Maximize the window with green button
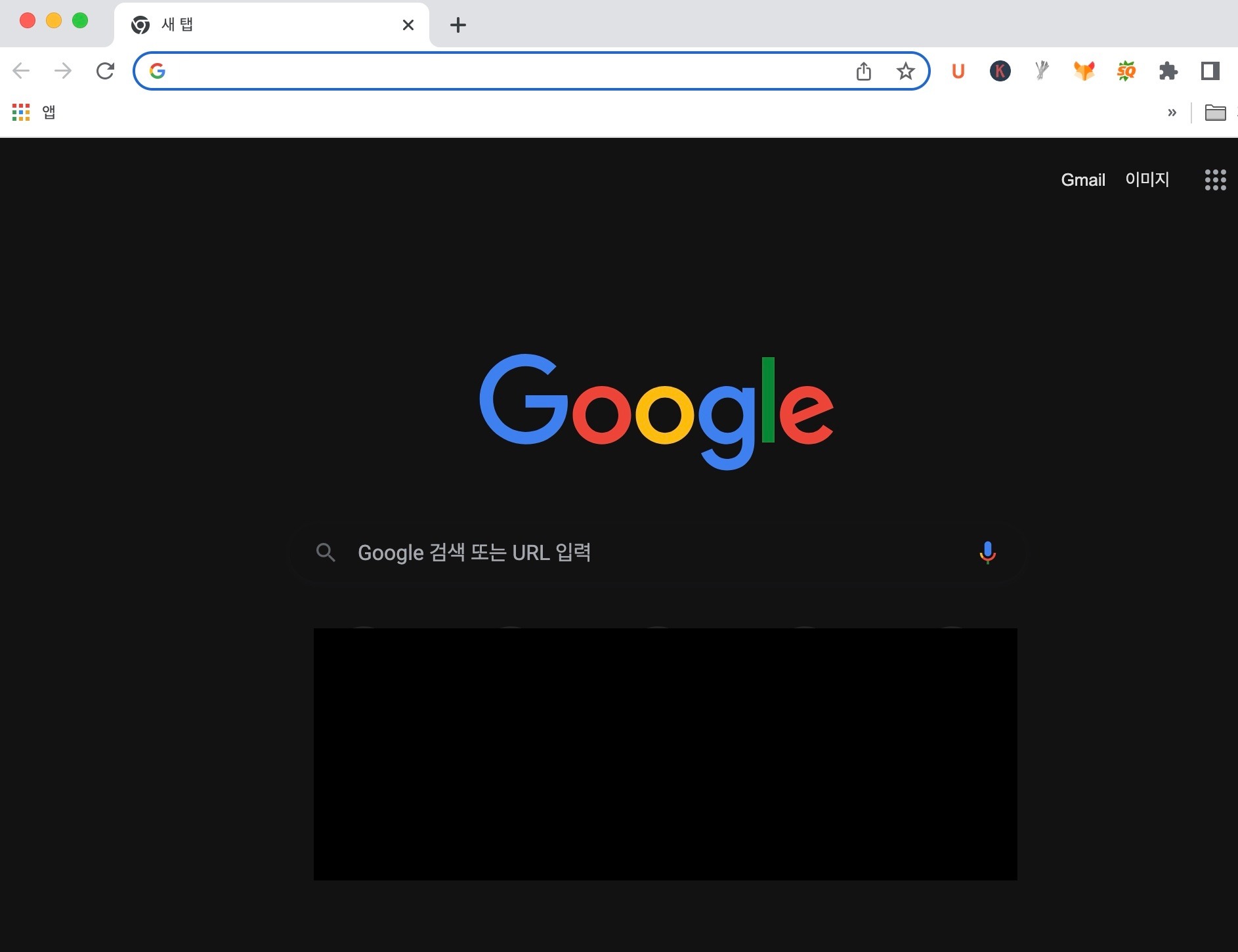 tap(80, 20)
